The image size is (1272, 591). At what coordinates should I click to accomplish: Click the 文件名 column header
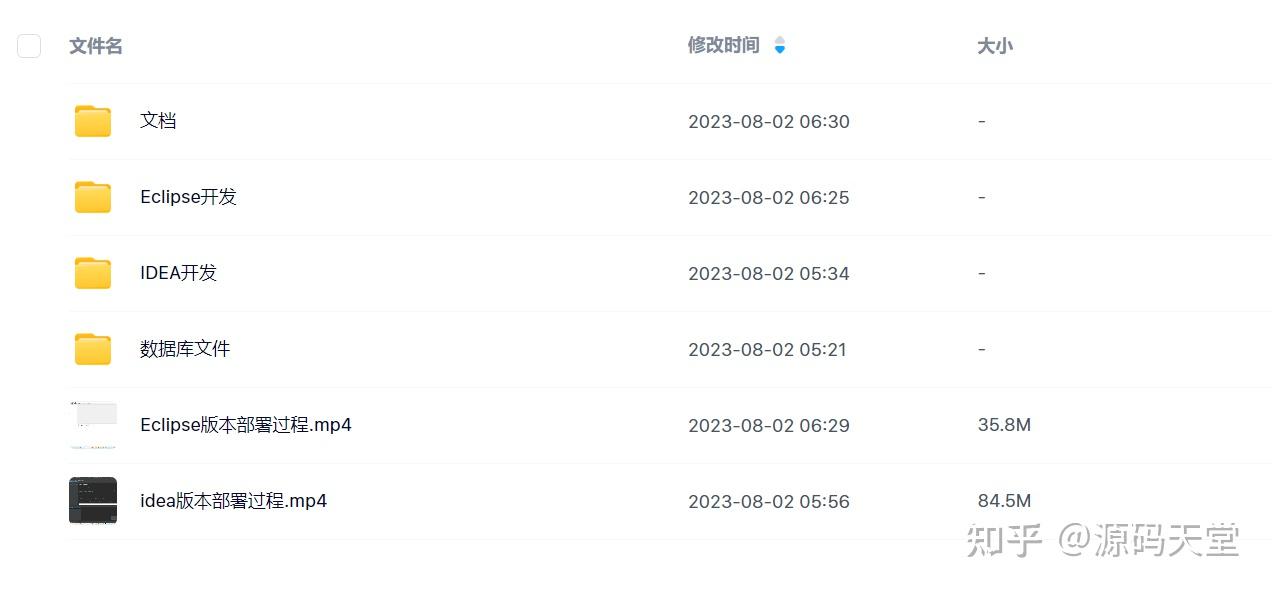pyautogui.click(x=96, y=46)
